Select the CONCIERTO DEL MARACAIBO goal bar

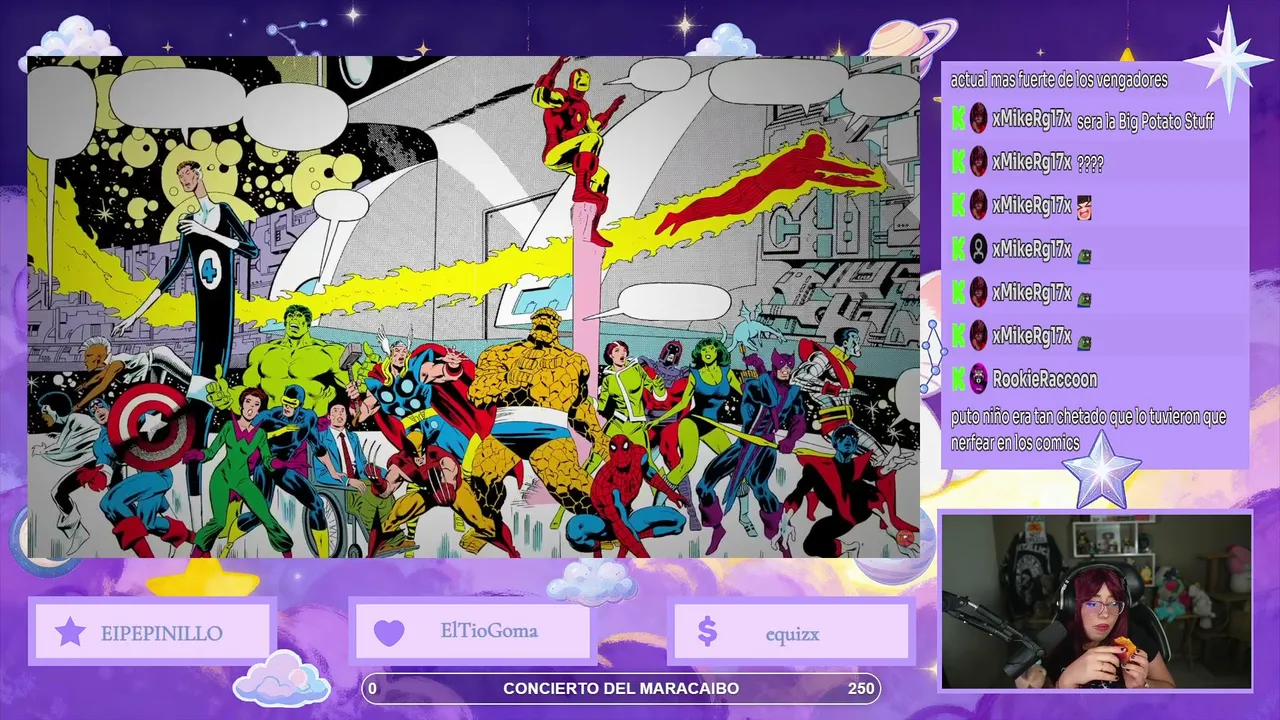pyautogui.click(x=621, y=688)
